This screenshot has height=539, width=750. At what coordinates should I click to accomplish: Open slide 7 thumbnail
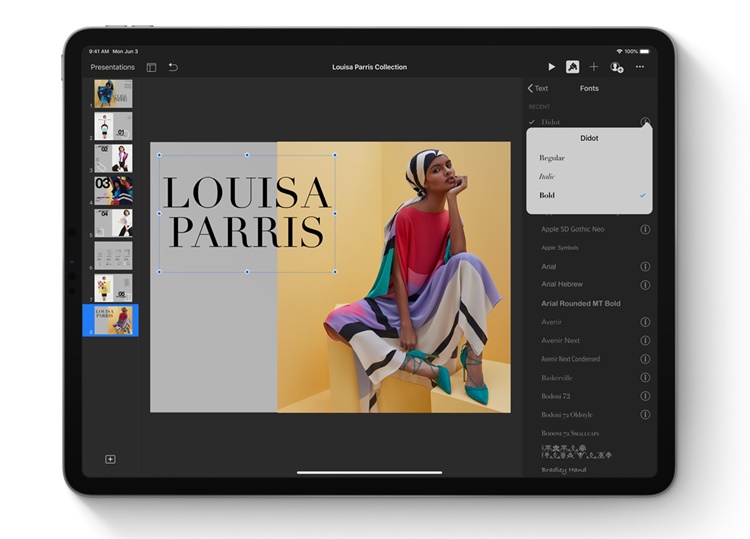coord(113,288)
